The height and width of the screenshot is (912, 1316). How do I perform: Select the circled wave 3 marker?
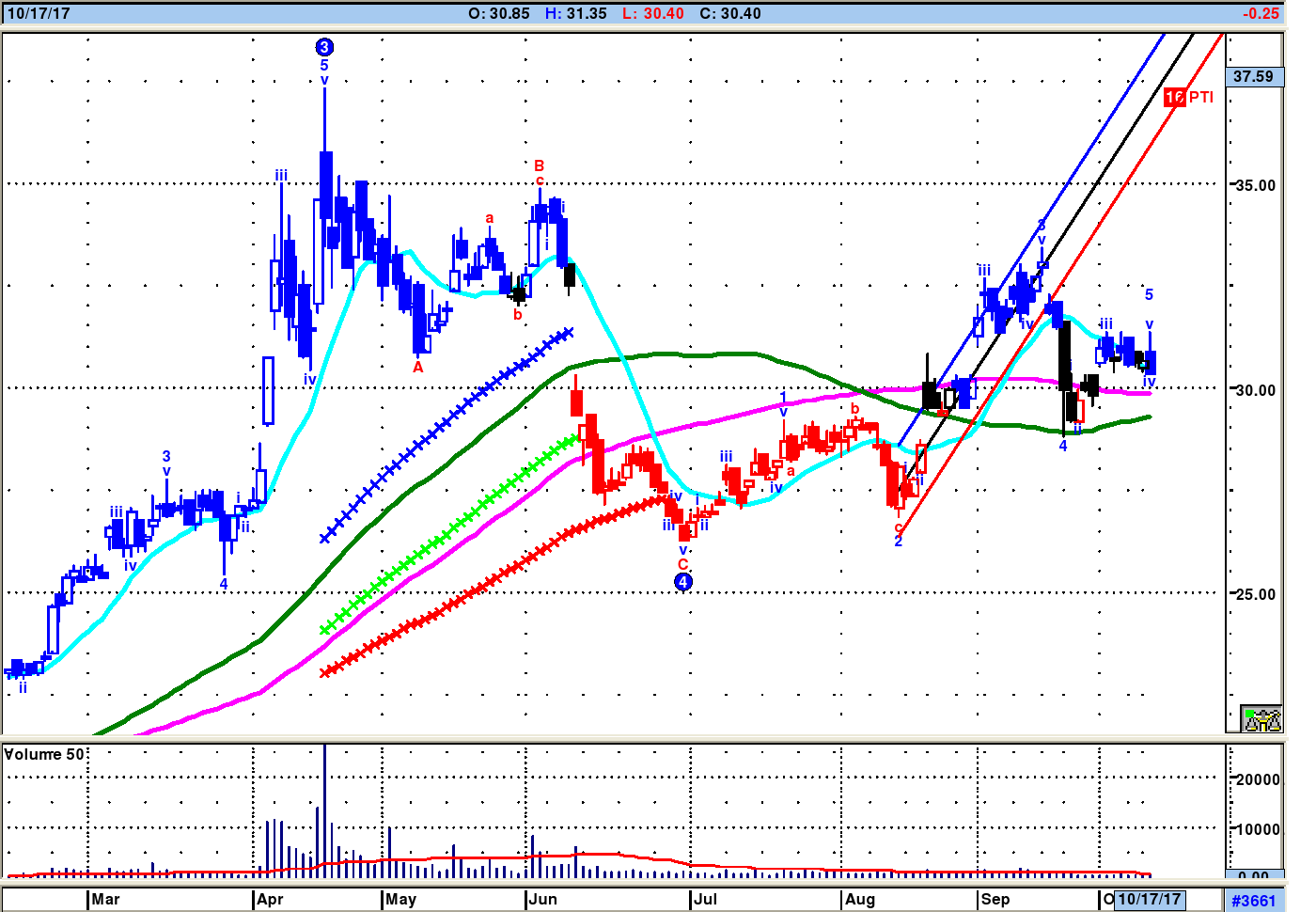pos(324,47)
